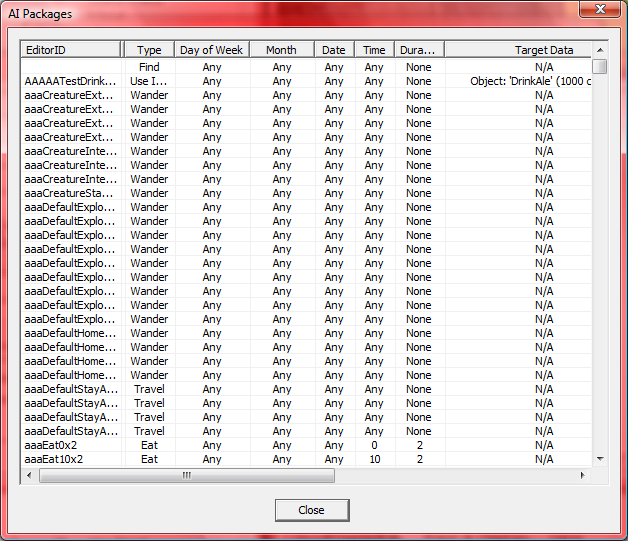Click the horizontal scrollbar left arrow
The height and width of the screenshot is (541, 628).
pyautogui.click(x=30, y=475)
